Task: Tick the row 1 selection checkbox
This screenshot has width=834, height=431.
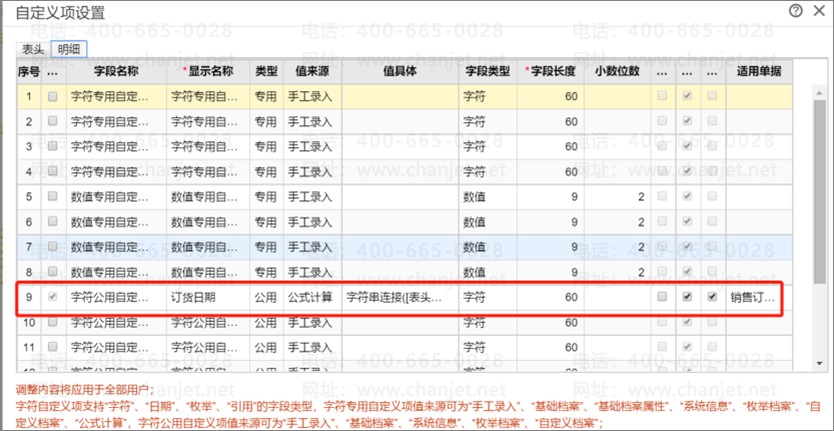Action: click(x=52, y=96)
